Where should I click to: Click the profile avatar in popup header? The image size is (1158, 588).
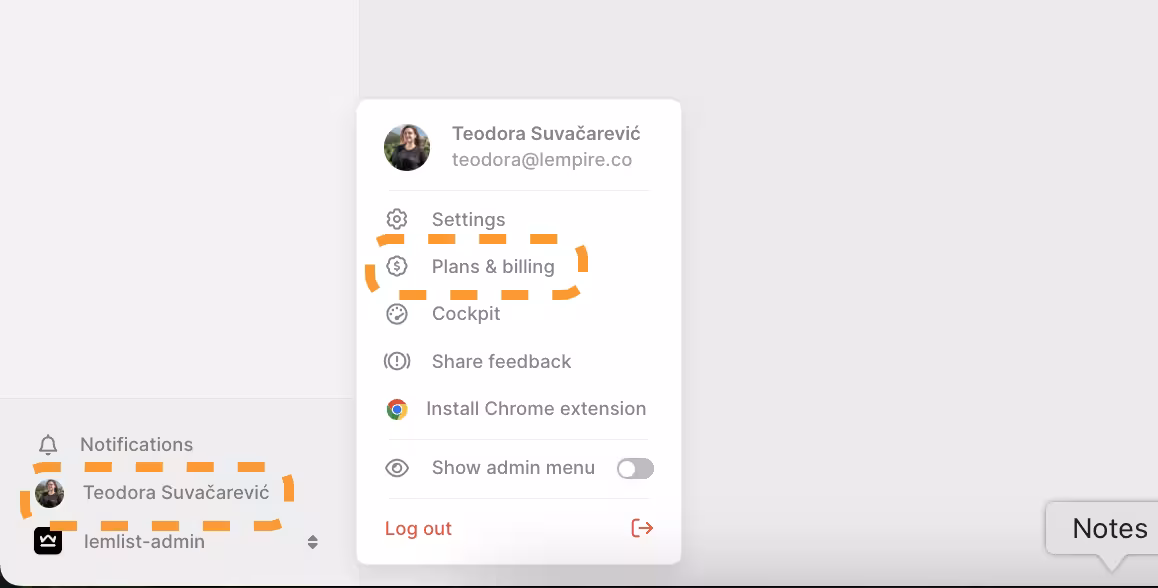click(x=407, y=147)
